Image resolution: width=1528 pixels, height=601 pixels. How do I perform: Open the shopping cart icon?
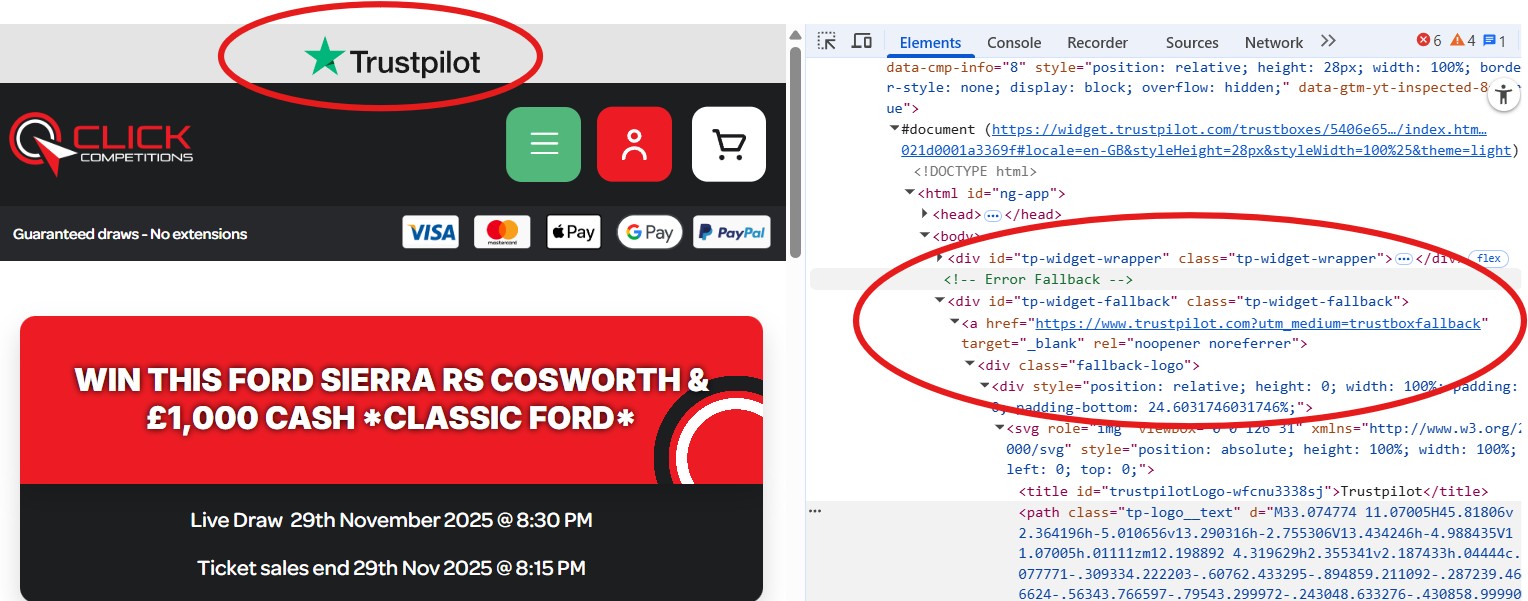[x=728, y=144]
